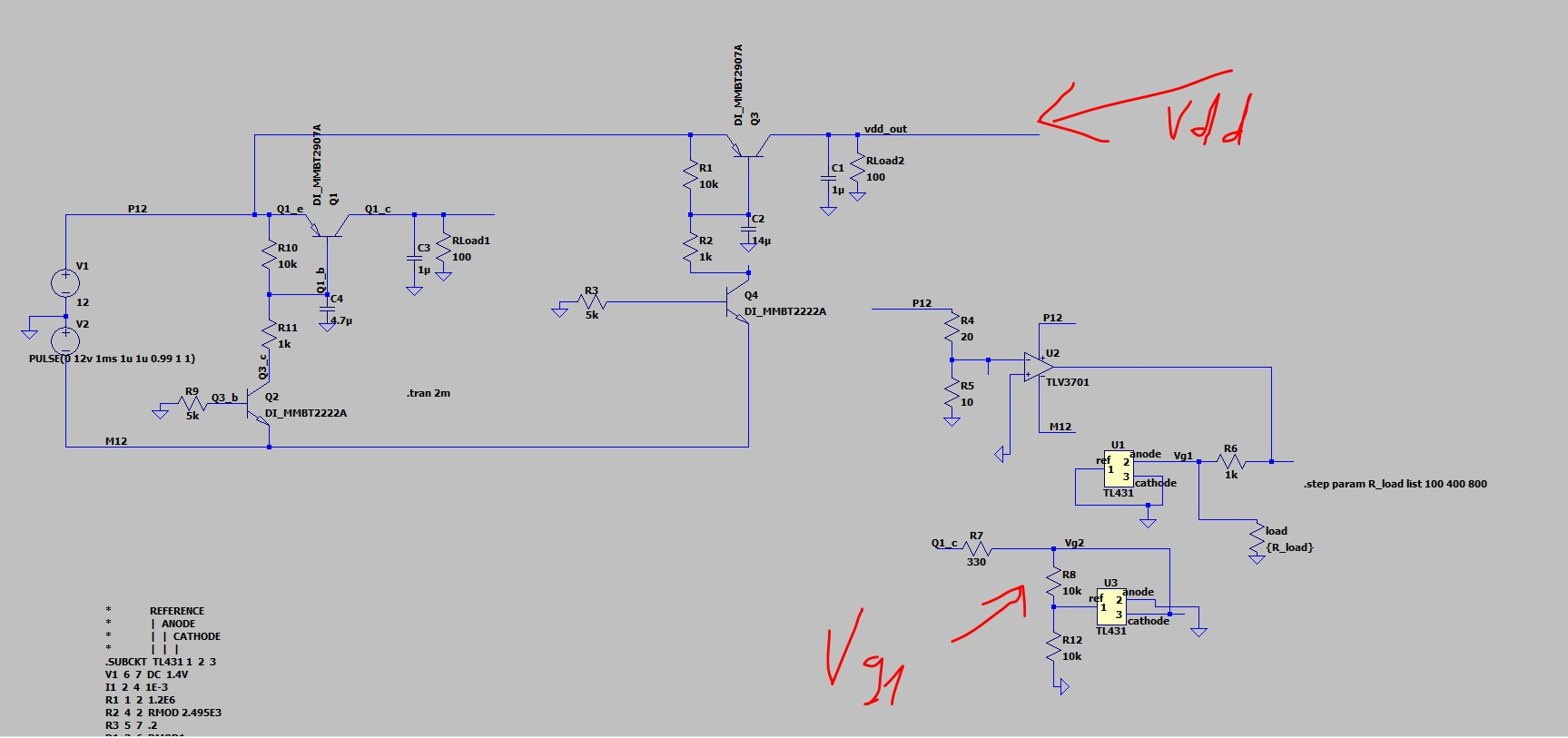
Task: Click the ground symbol below R12
Action: coord(1064,688)
